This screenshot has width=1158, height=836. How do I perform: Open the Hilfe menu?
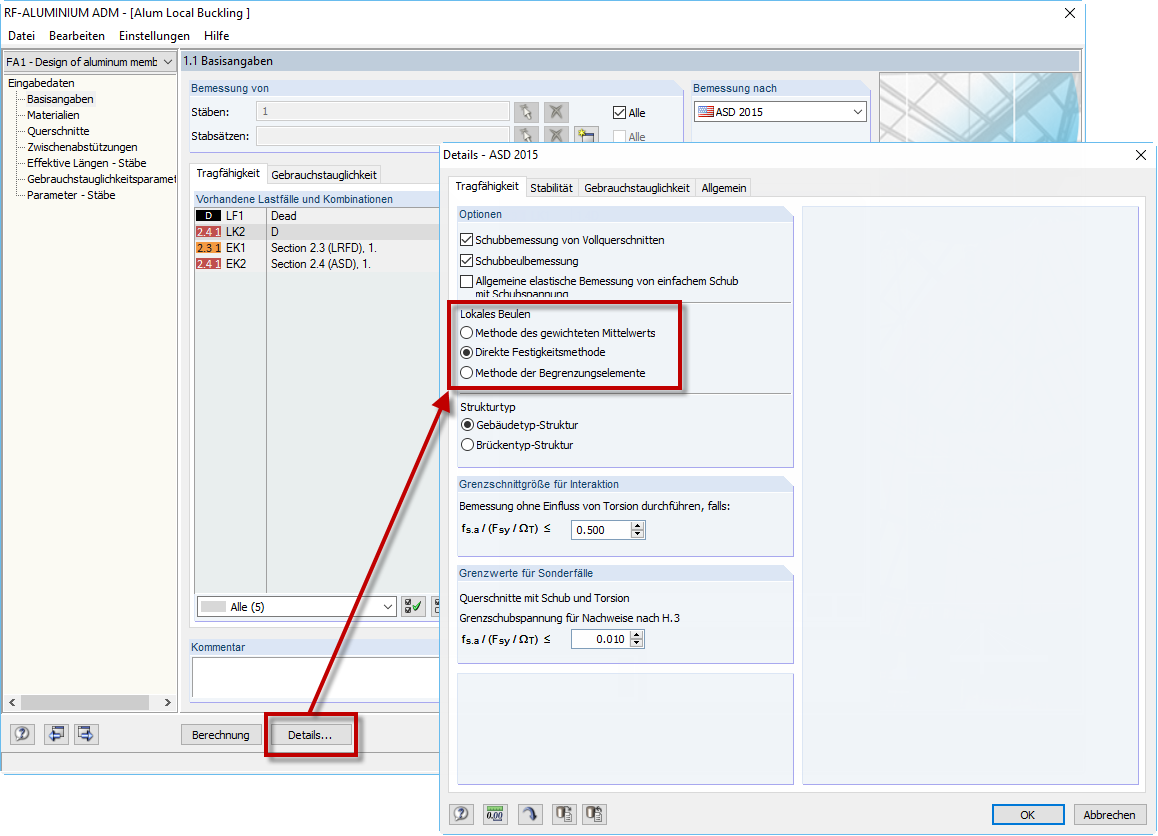pyautogui.click(x=216, y=35)
